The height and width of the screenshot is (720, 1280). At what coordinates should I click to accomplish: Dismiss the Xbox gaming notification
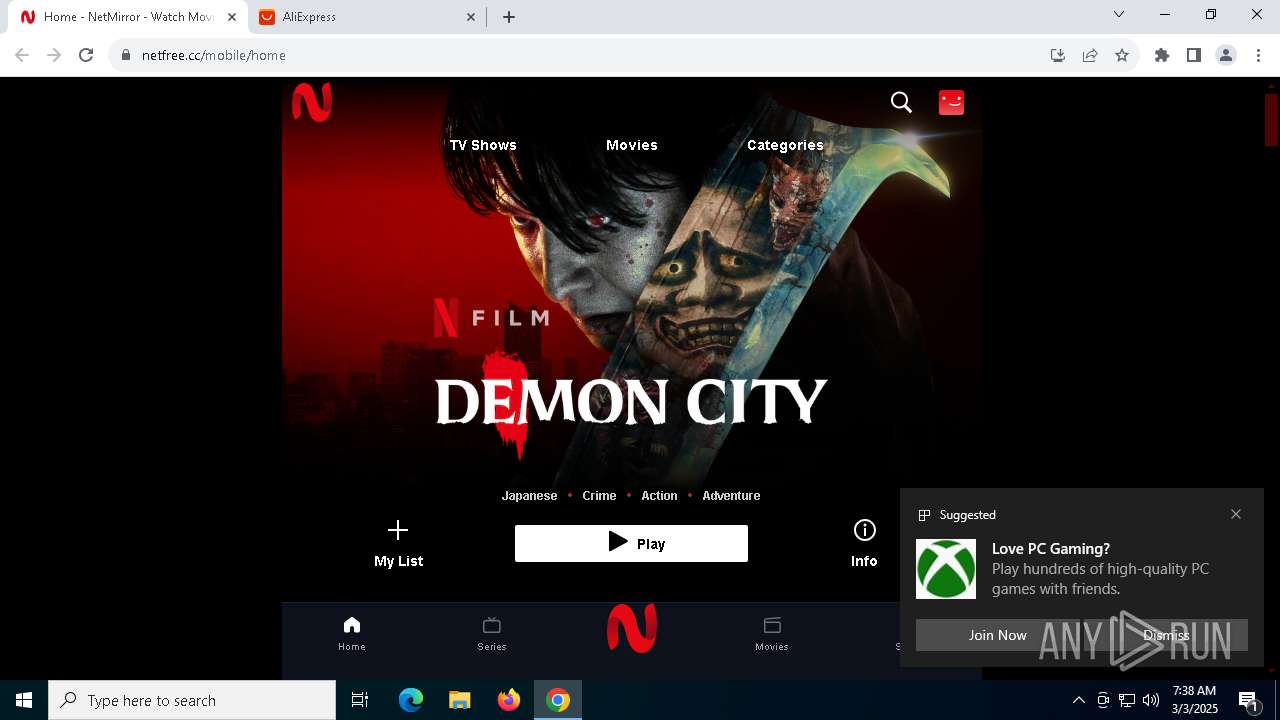tap(1166, 635)
